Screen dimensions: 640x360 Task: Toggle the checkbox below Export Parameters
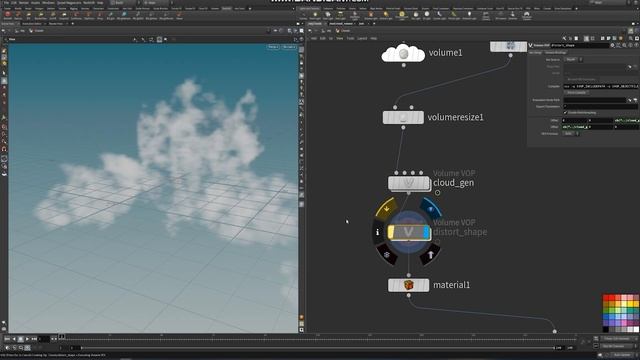[x=566, y=113]
